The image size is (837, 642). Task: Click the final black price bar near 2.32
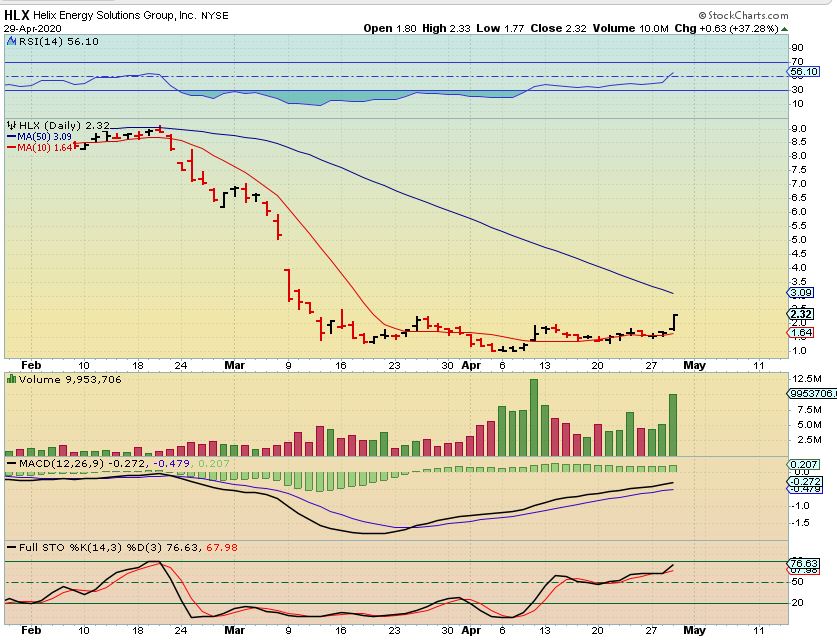(x=675, y=322)
